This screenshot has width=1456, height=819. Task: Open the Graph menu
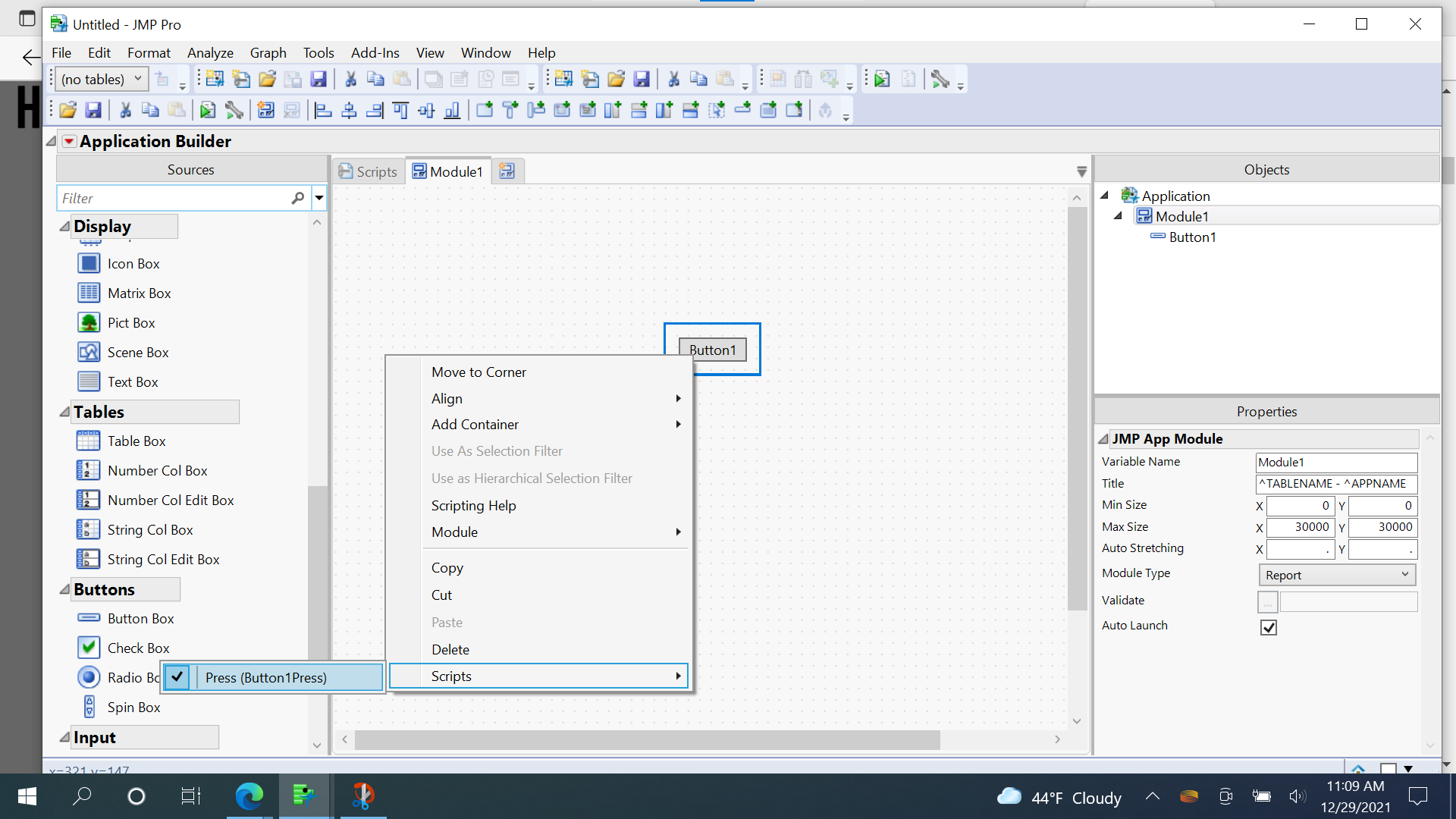pyautogui.click(x=268, y=52)
